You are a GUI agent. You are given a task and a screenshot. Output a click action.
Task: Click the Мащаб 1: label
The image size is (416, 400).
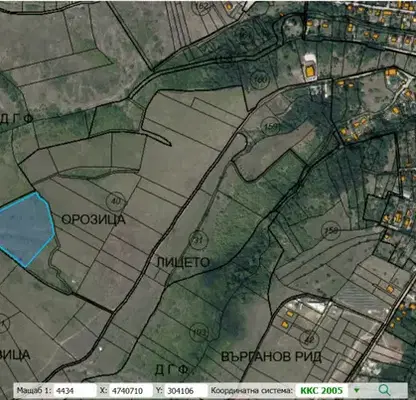[34, 390]
